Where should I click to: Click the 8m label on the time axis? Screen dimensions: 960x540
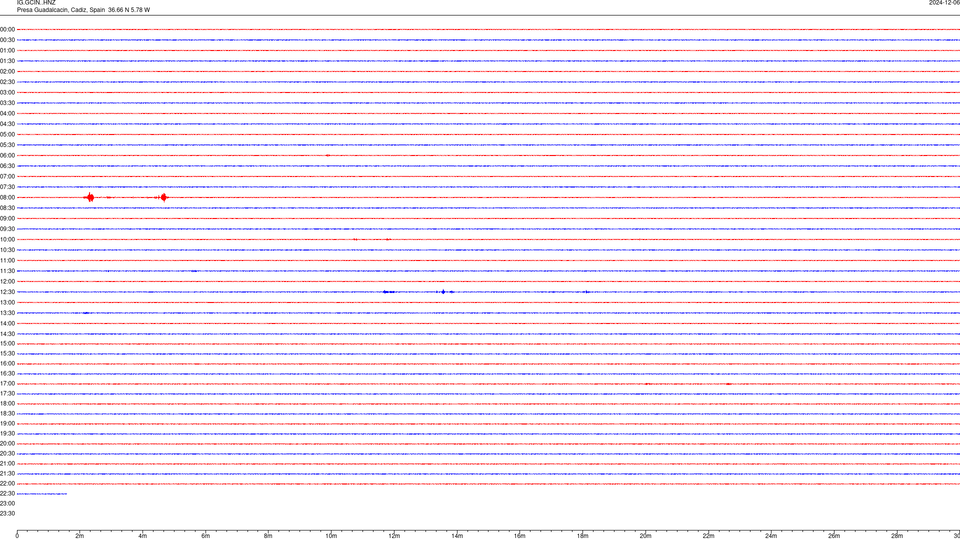click(x=268, y=536)
